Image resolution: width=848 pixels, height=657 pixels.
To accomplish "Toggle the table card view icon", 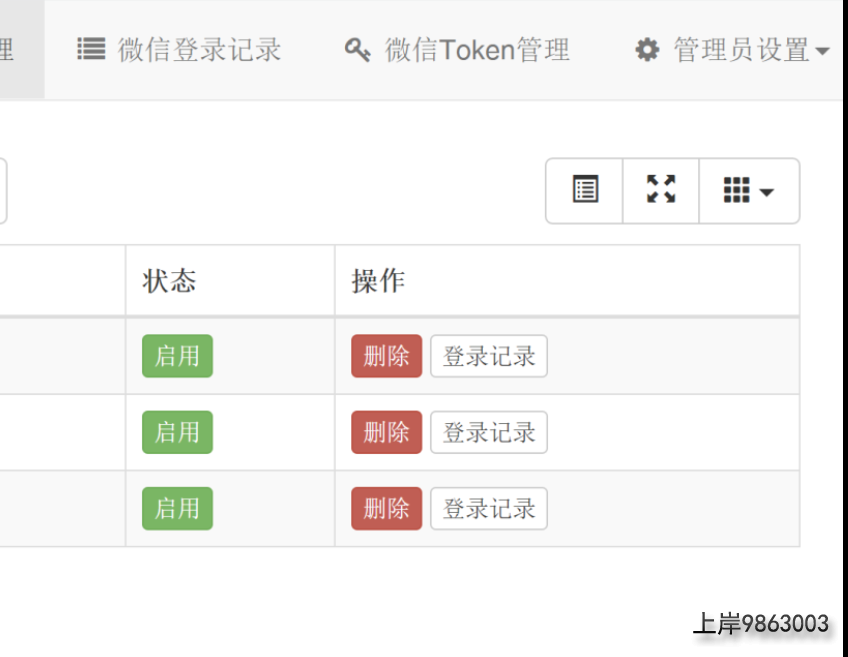I will tap(585, 190).
